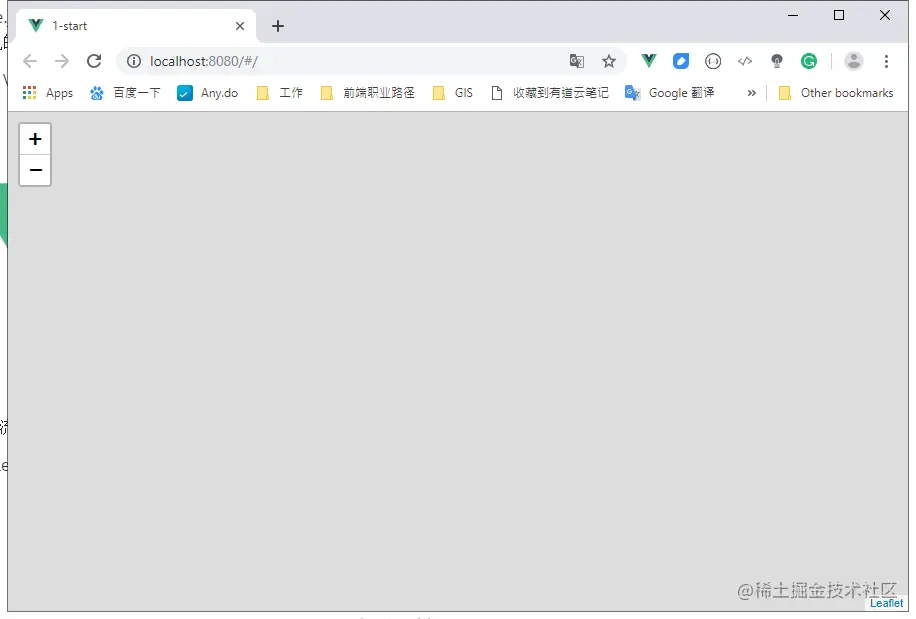Close the 1-start tab

click(240, 26)
